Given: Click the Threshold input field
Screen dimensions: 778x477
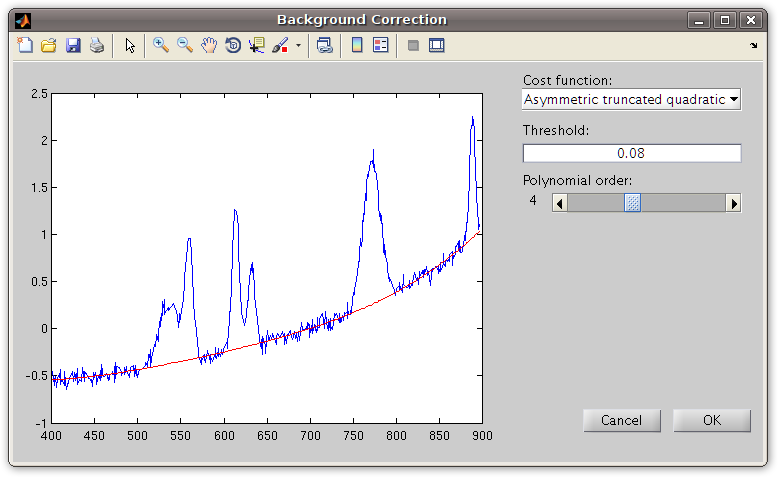Looking at the screenshot, I should pos(632,153).
